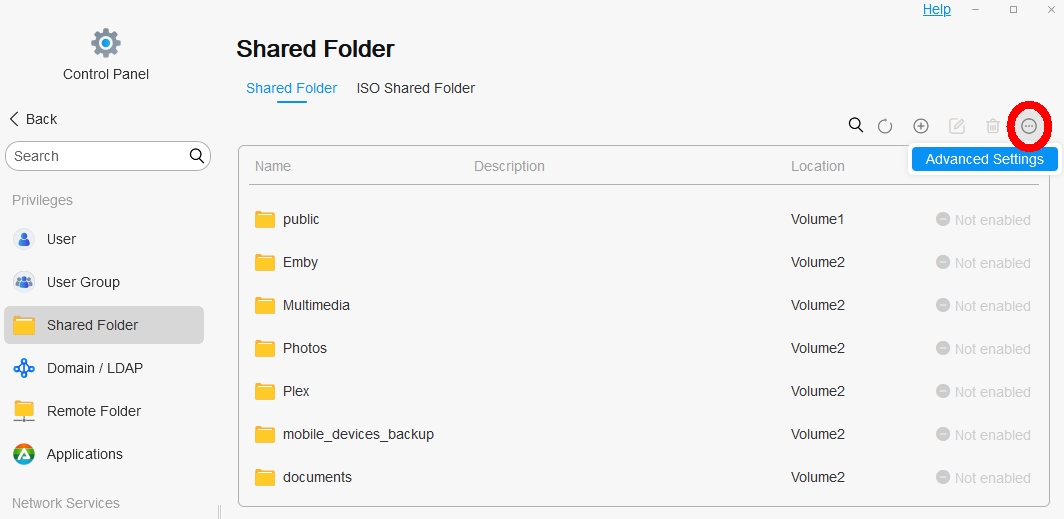1064x519 pixels.
Task: Click the delete trash icon
Action: pos(992,126)
